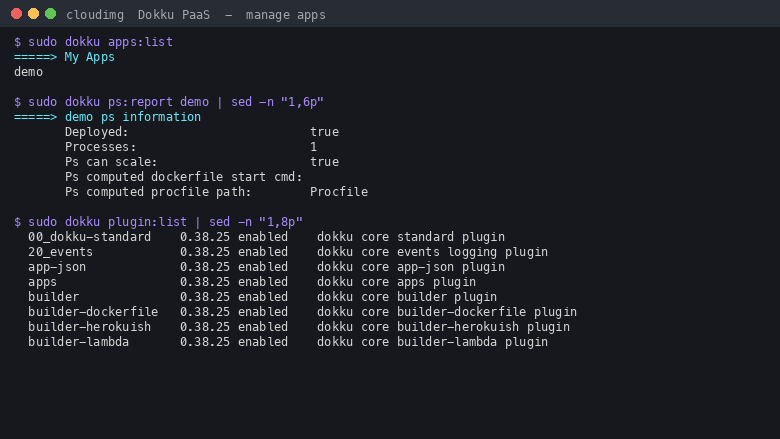Click plugin name '00_dokku-standard'

[90, 237]
